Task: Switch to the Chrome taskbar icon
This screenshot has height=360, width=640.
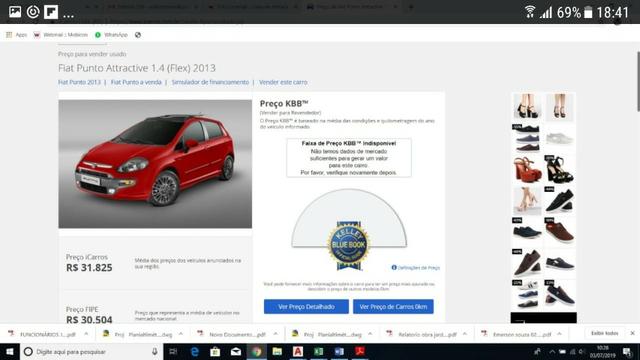Action: pos(256,351)
